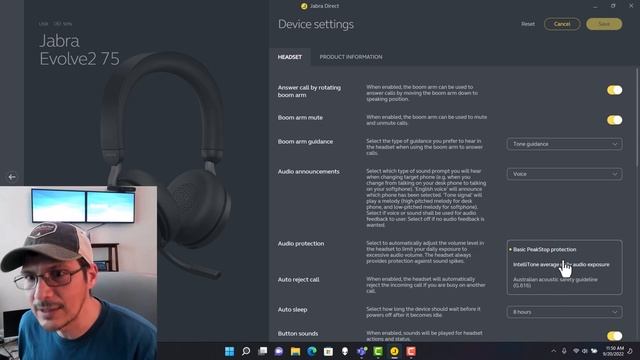Click the Device settings heading
Screen dimensions: 640x360
(316, 24)
